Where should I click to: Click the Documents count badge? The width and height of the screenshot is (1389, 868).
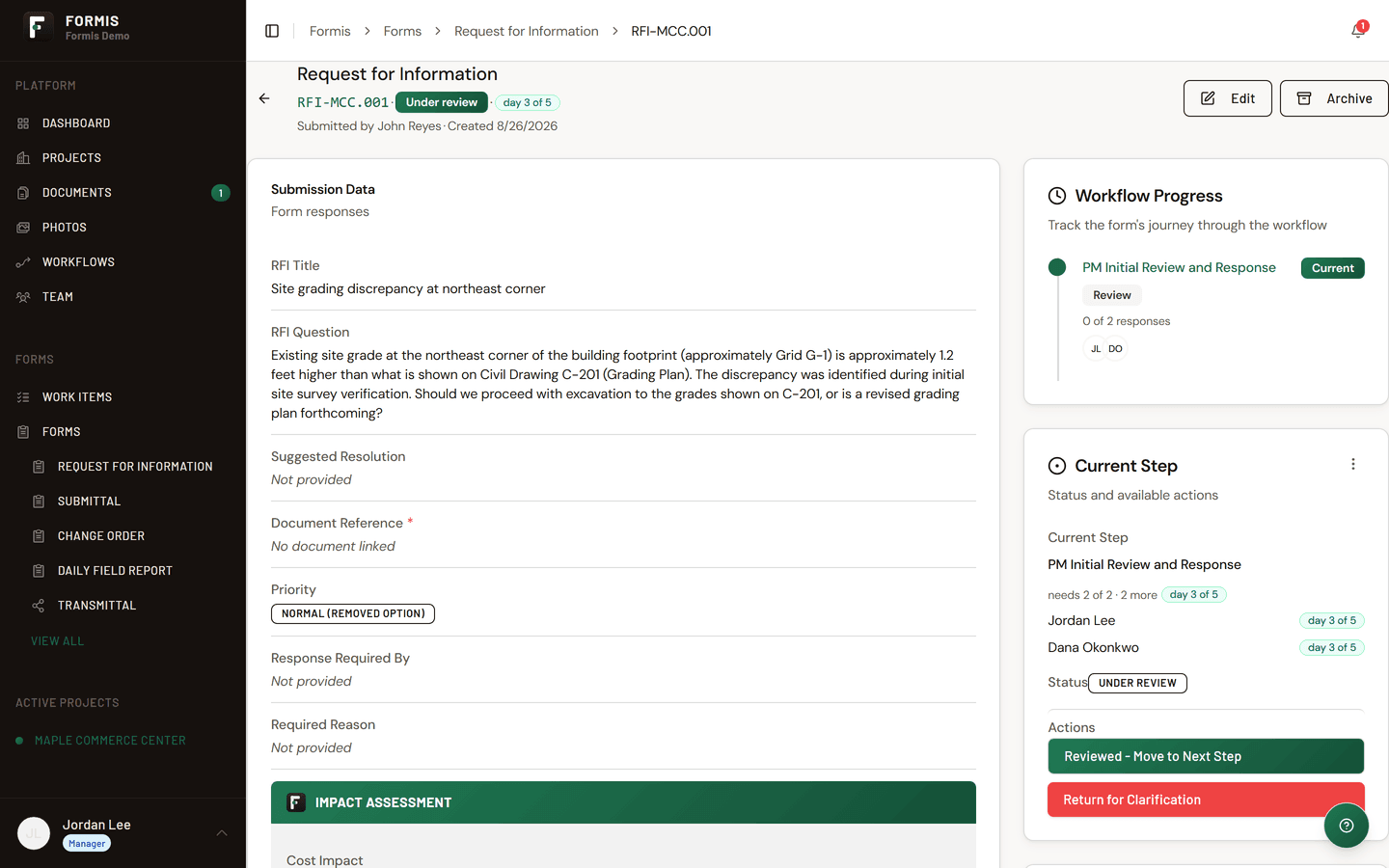pyautogui.click(x=221, y=193)
